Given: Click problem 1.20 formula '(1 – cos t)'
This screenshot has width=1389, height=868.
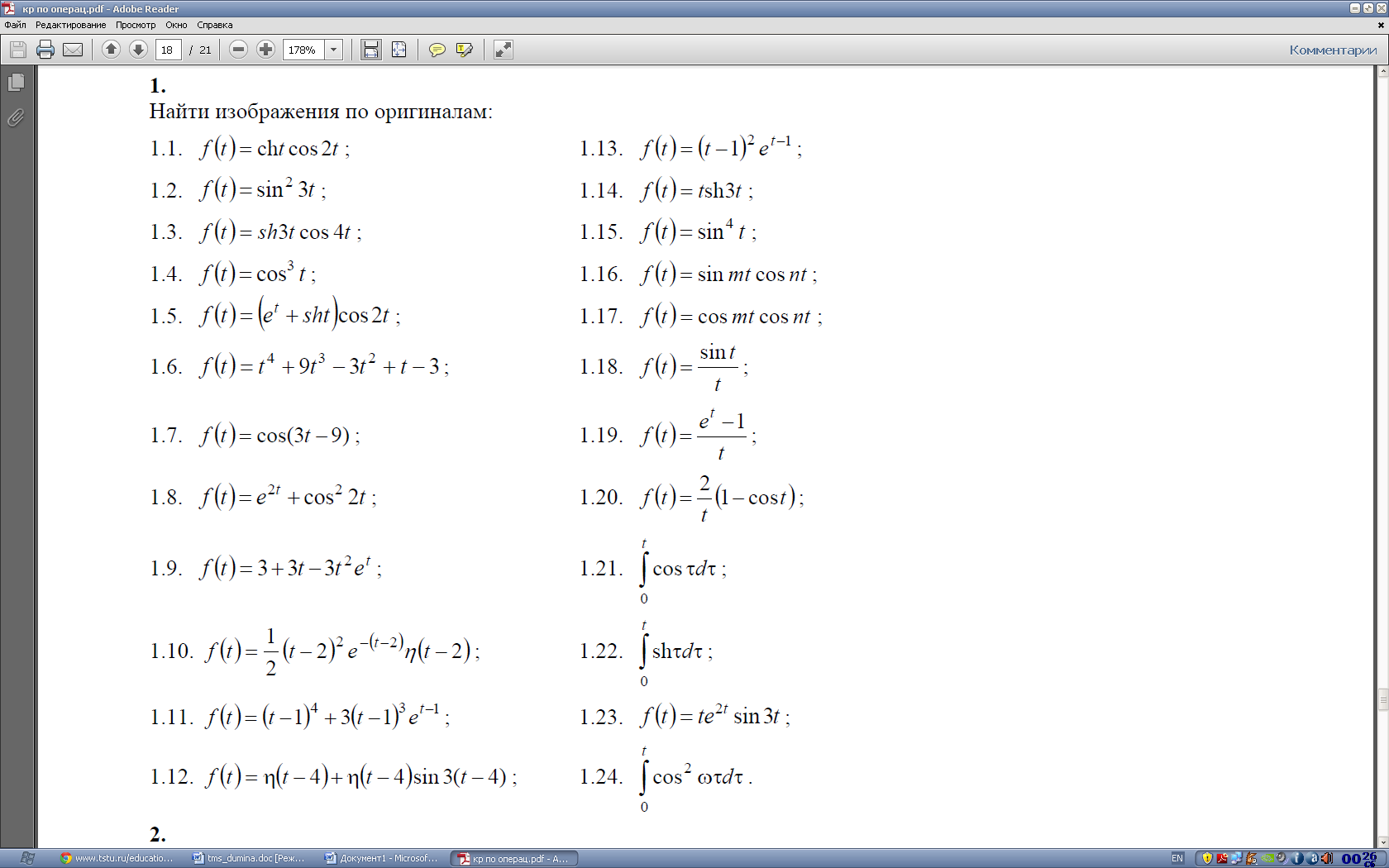Looking at the screenshot, I should (x=722, y=497).
